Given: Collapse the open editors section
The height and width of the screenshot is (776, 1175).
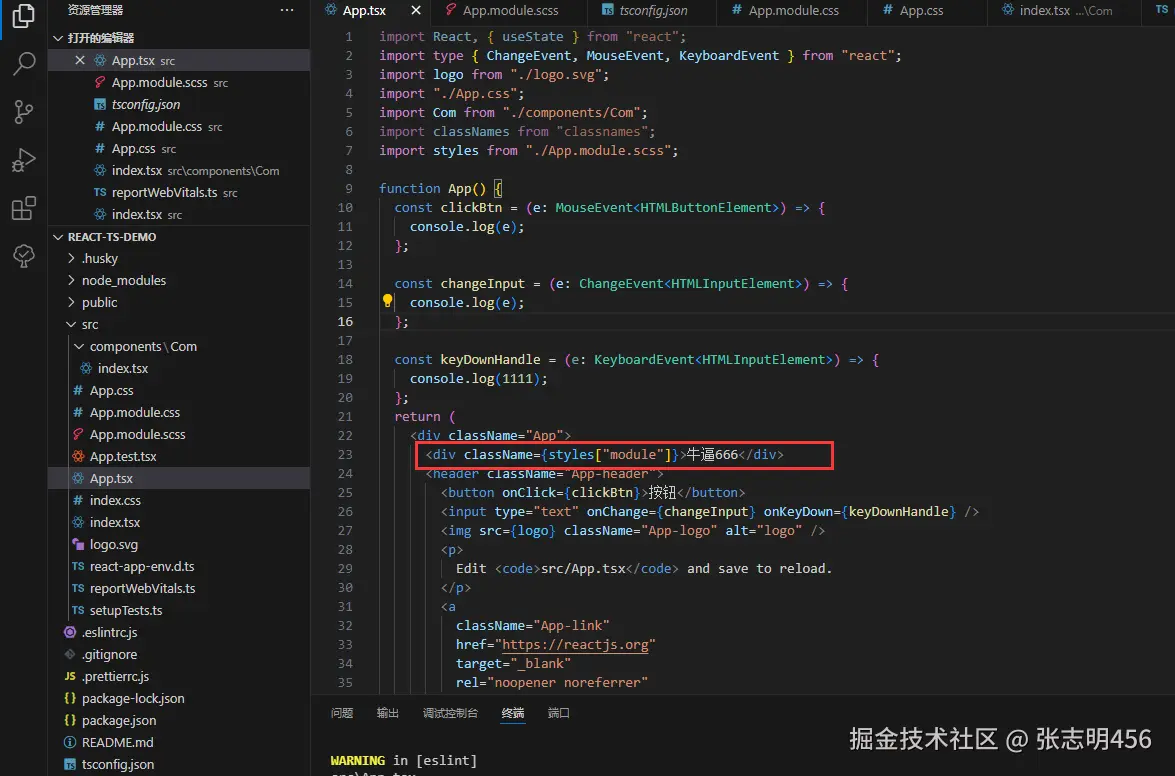Looking at the screenshot, I should 58,38.
